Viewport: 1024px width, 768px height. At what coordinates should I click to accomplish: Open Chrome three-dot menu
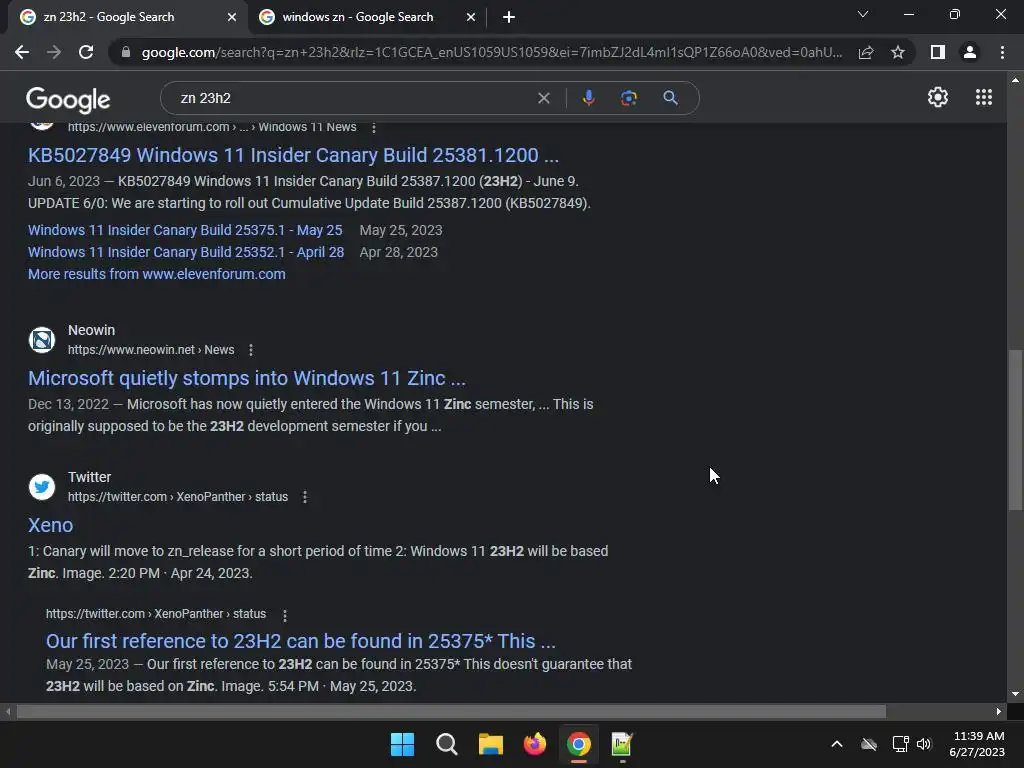[1002, 52]
